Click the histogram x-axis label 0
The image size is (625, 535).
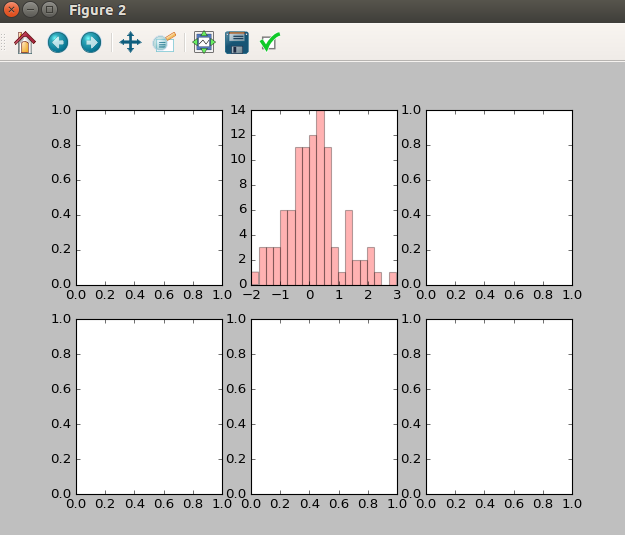point(310,295)
